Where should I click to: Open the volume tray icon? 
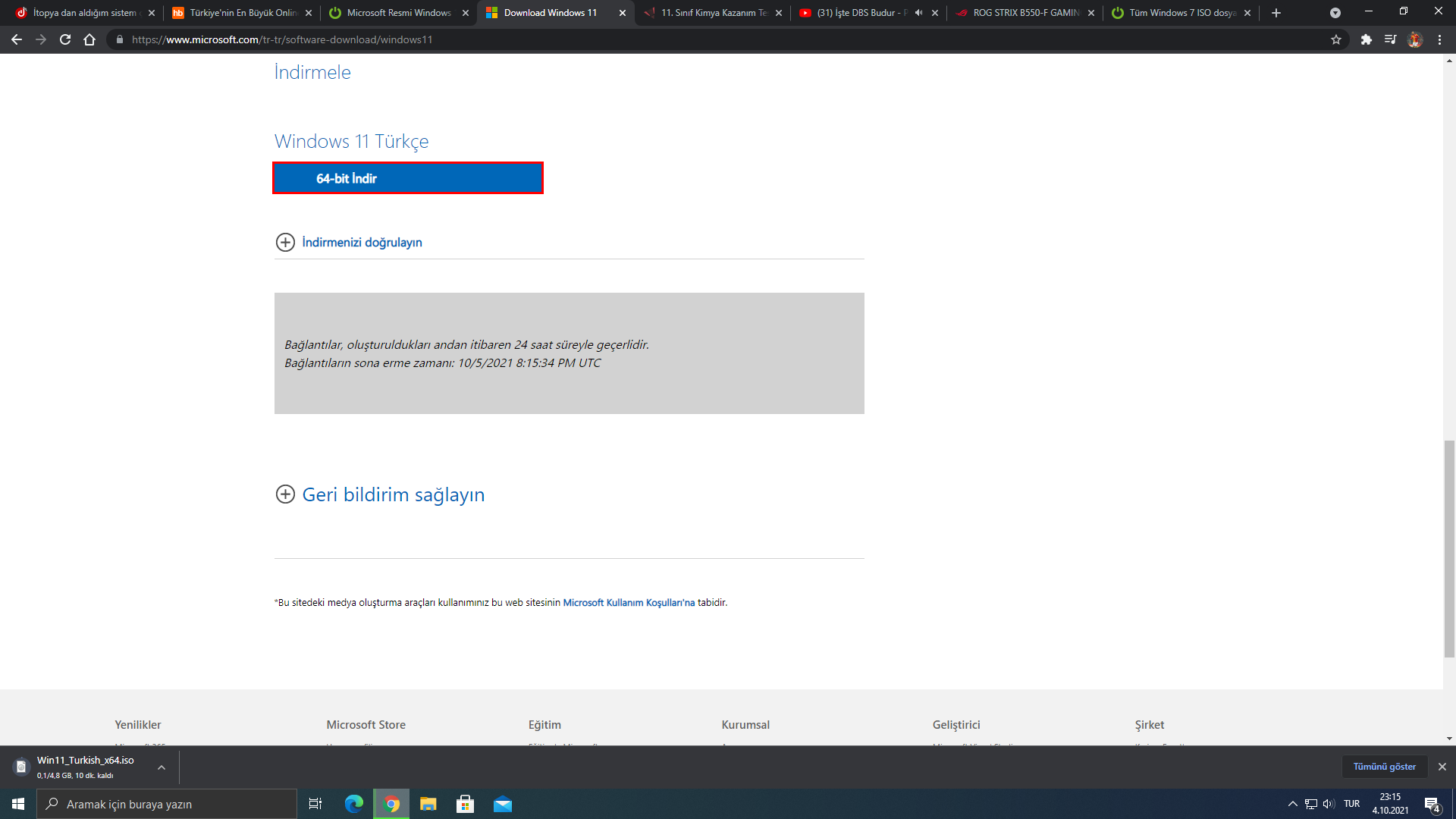coord(1329,804)
